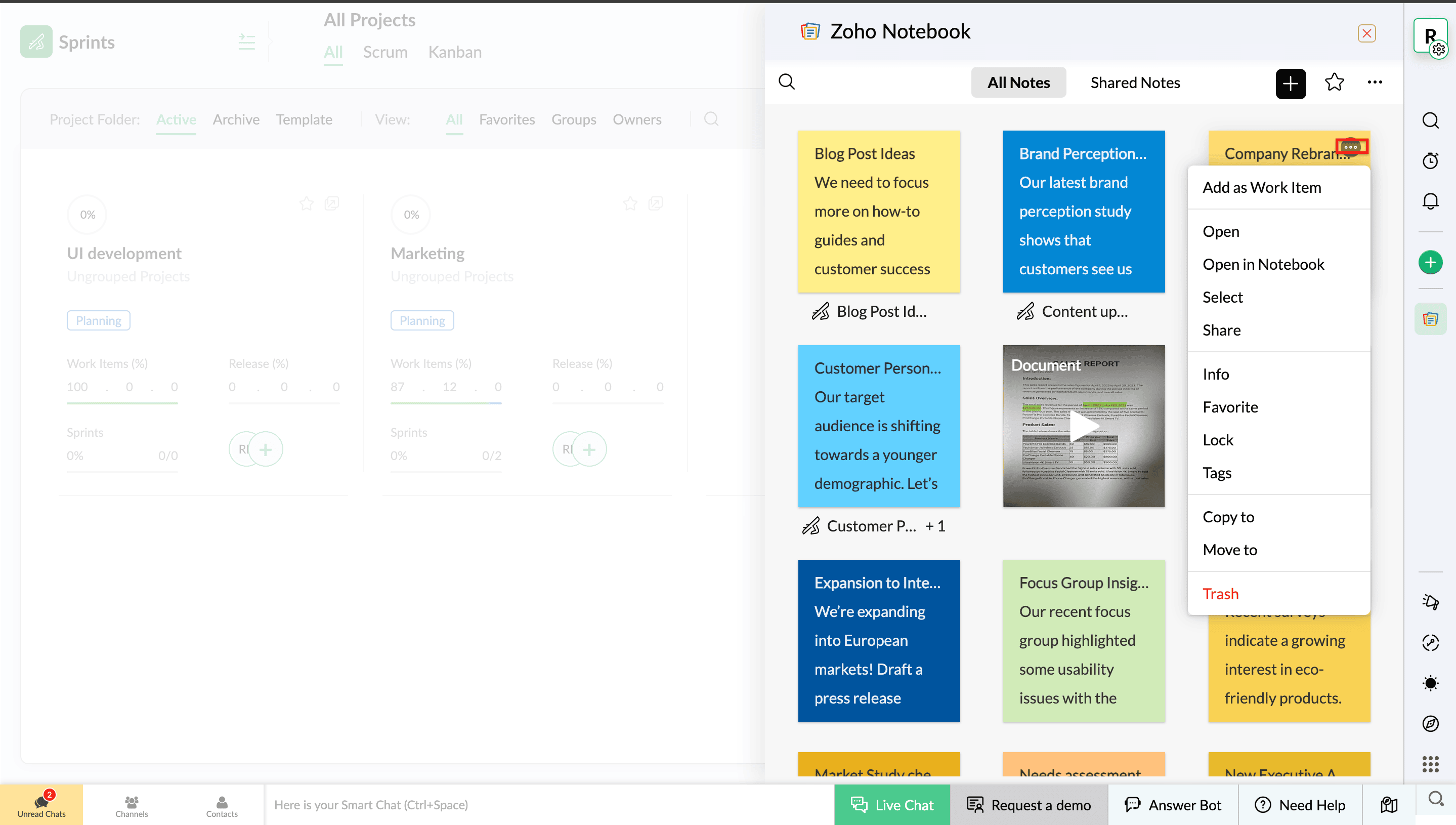1456x825 pixels.
Task: Open the blue Brand Perception note card
Action: [1083, 212]
